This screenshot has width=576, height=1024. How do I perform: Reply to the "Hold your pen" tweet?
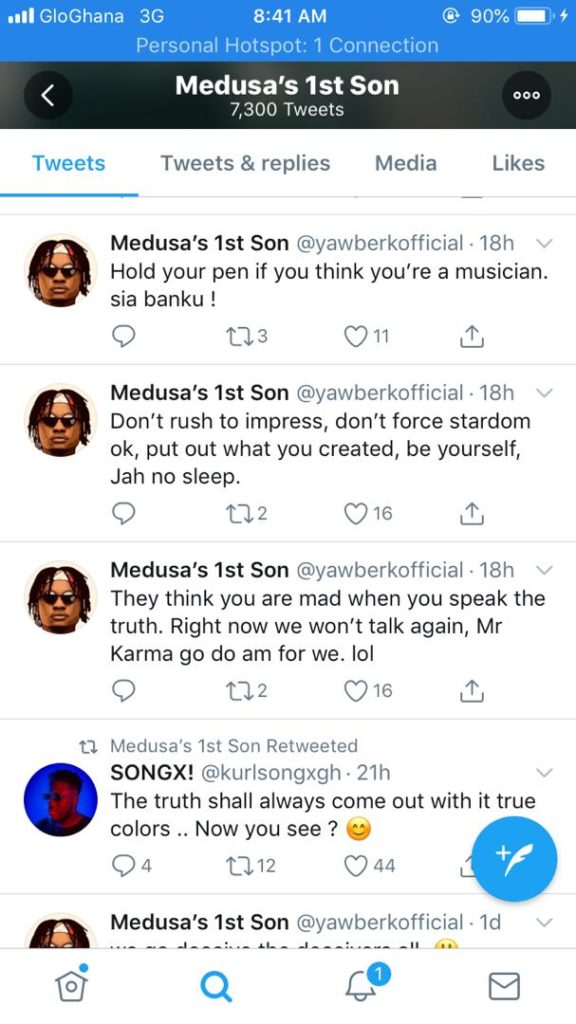click(x=123, y=336)
